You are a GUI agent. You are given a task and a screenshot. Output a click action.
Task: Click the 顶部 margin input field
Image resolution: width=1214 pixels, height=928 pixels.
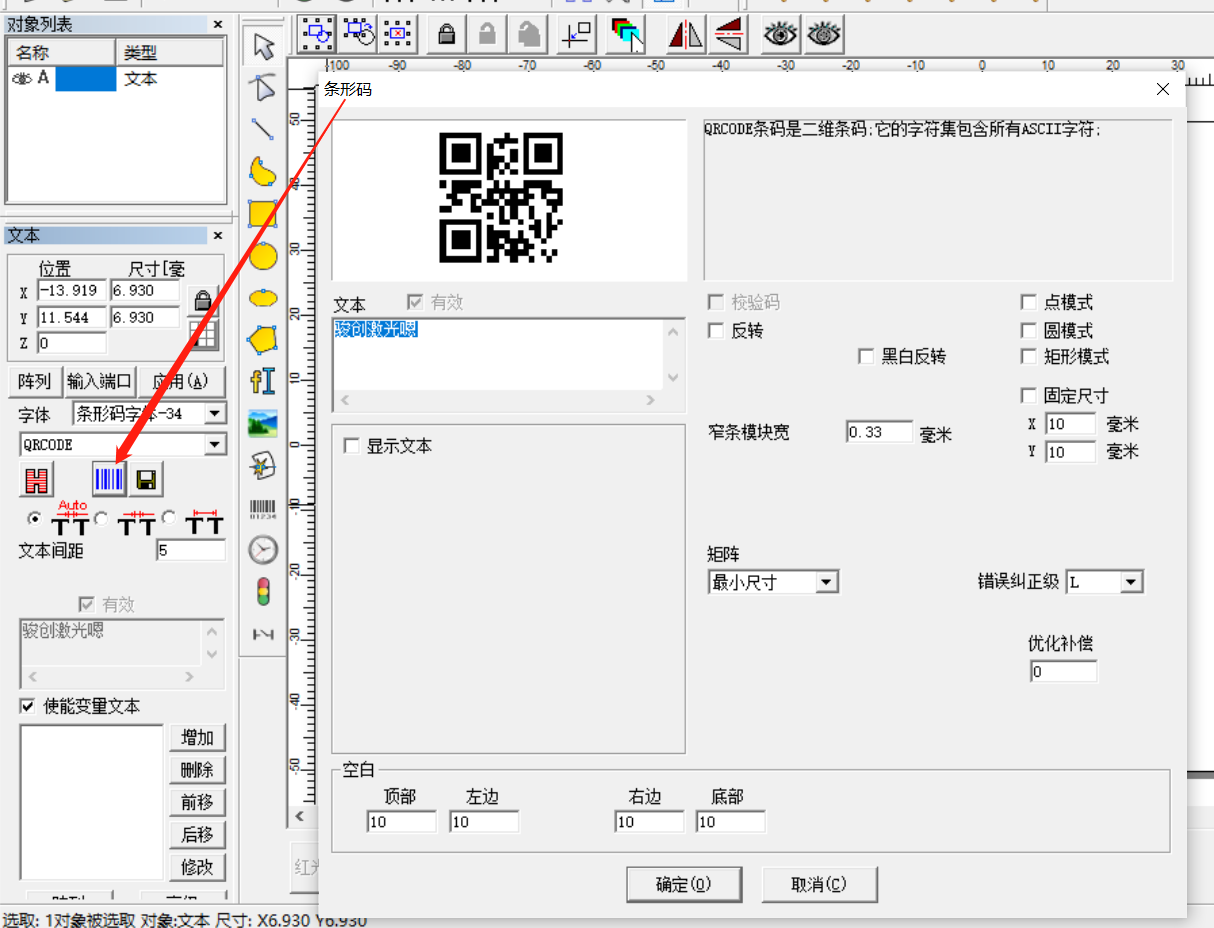[x=402, y=822]
